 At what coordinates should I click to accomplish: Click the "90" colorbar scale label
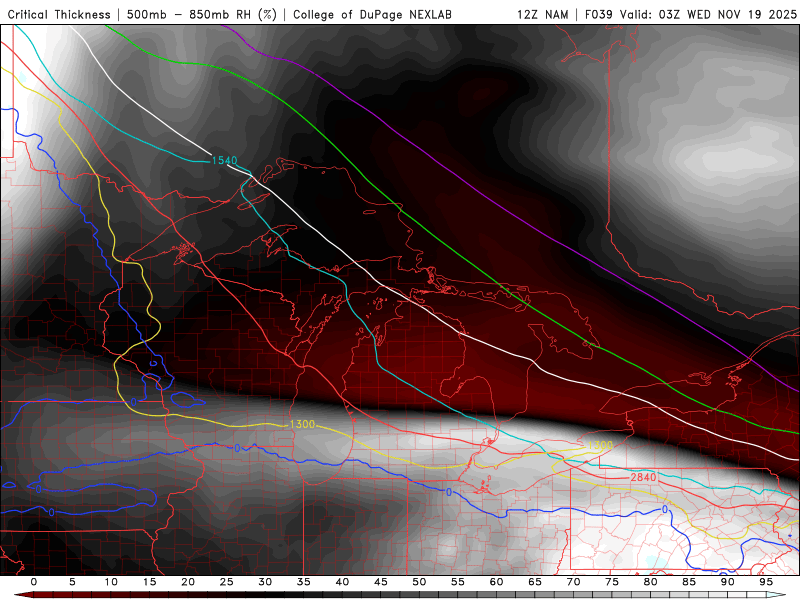(728, 582)
